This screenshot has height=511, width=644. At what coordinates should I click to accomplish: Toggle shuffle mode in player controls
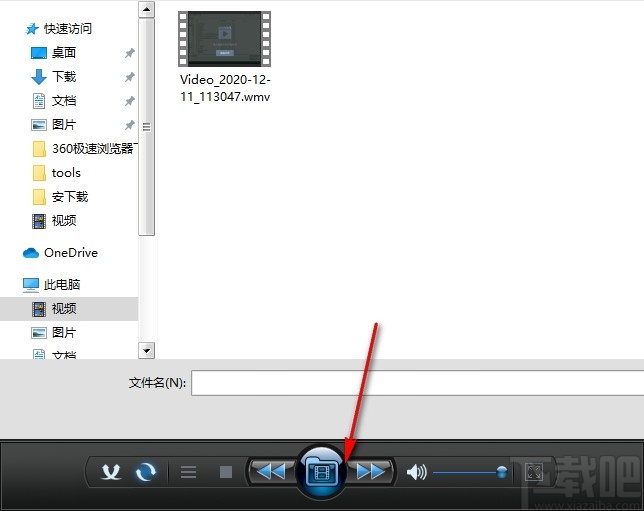[x=112, y=472]
